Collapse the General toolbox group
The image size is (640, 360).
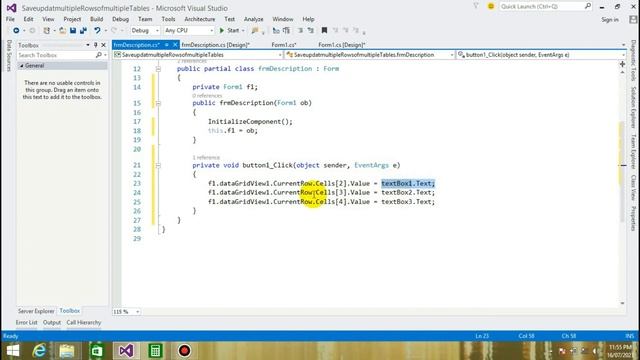[21, 66]
